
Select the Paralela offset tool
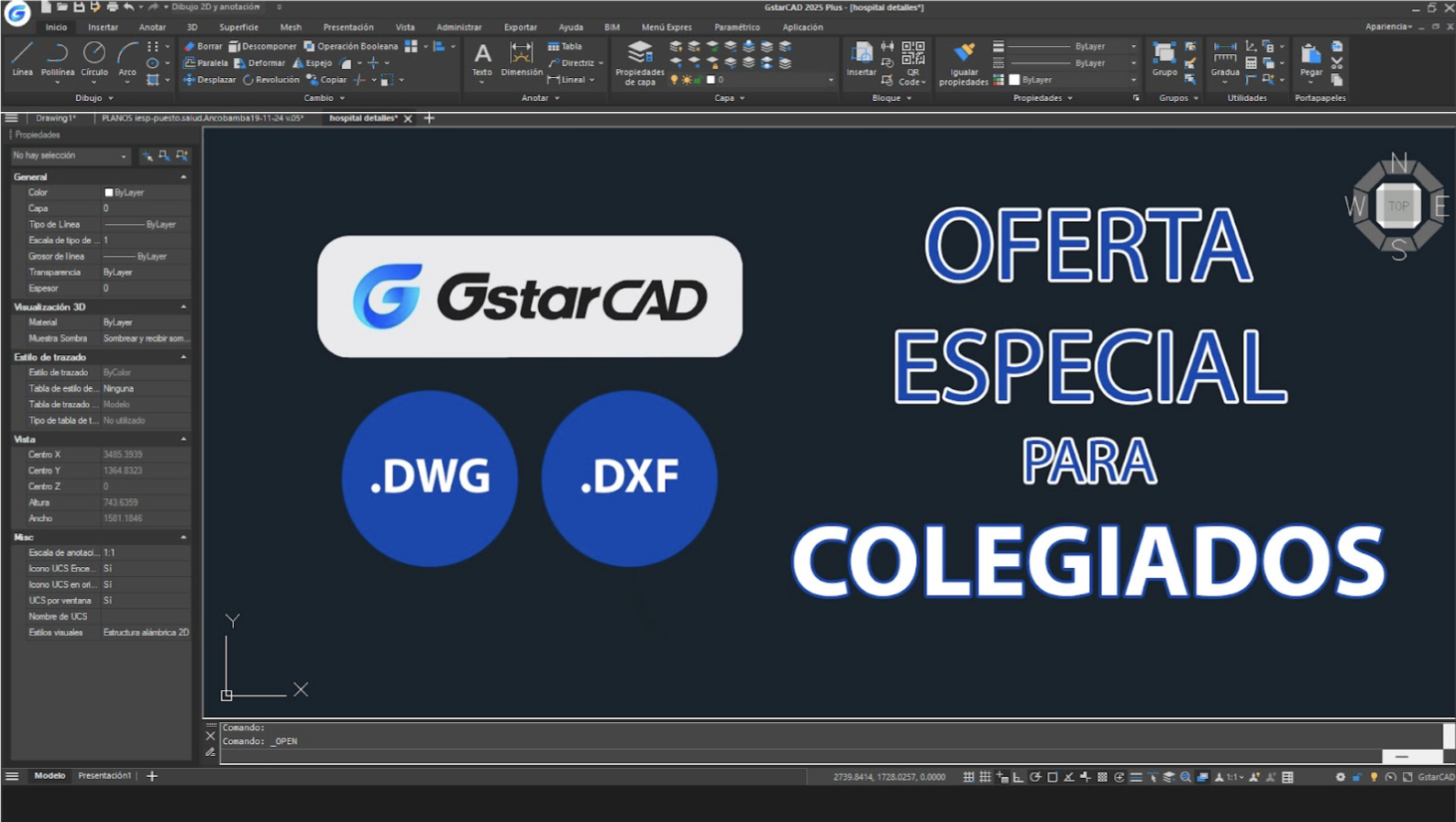coord(205,63)
